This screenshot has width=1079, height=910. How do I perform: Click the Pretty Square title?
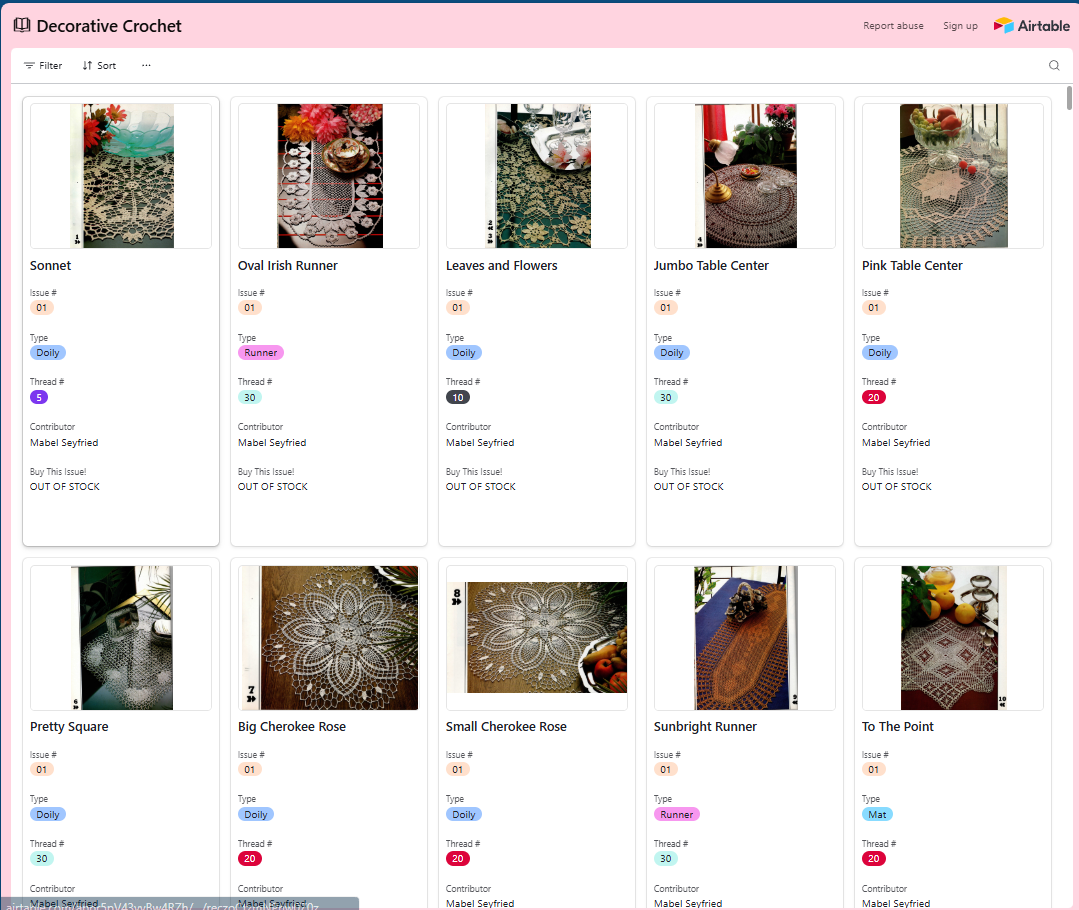(x=69, y=727)
